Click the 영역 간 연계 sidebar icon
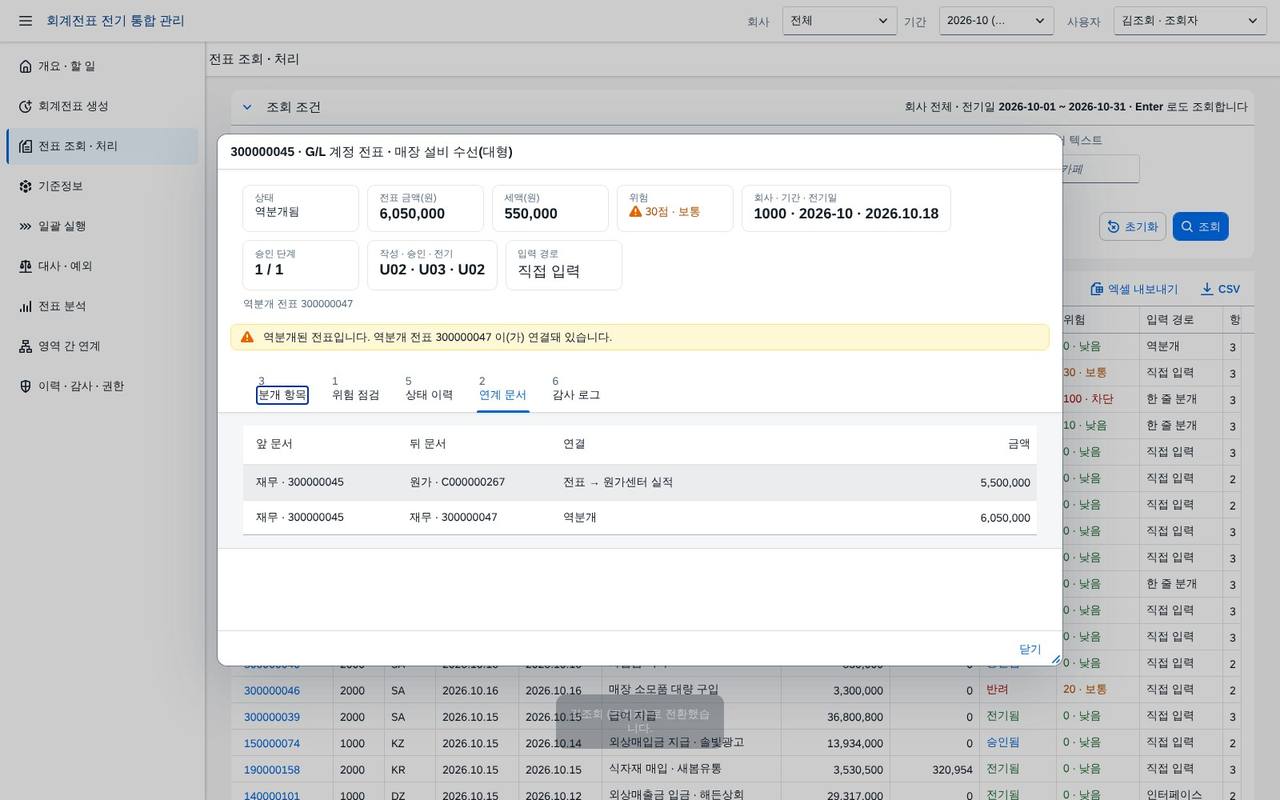 [x=25, y=346]
